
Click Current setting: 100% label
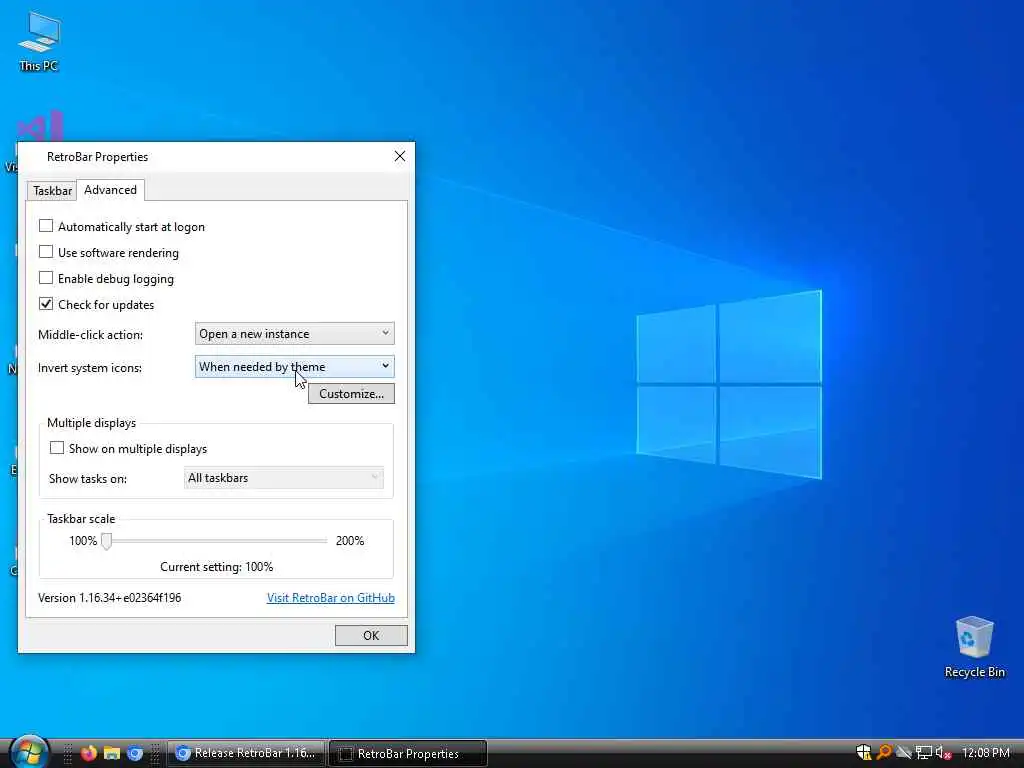(x=217, y=567)
